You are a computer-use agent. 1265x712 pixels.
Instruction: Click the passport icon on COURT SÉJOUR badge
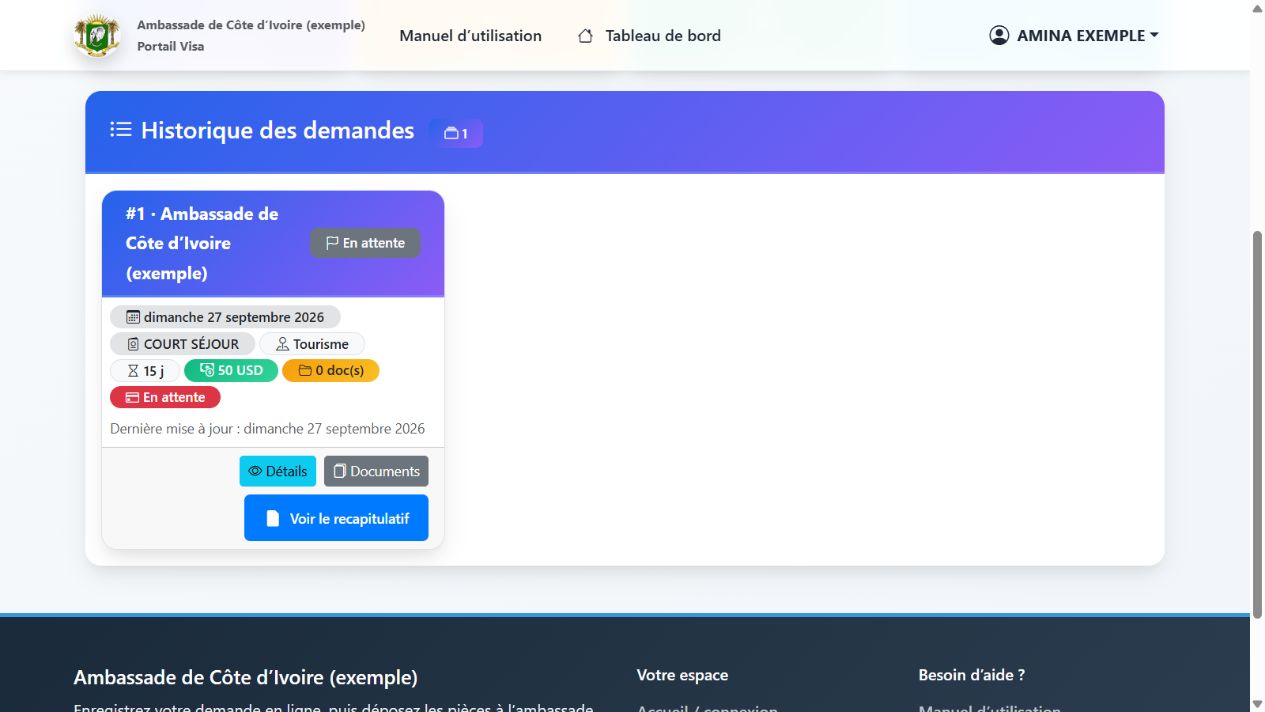pos(133,344)
